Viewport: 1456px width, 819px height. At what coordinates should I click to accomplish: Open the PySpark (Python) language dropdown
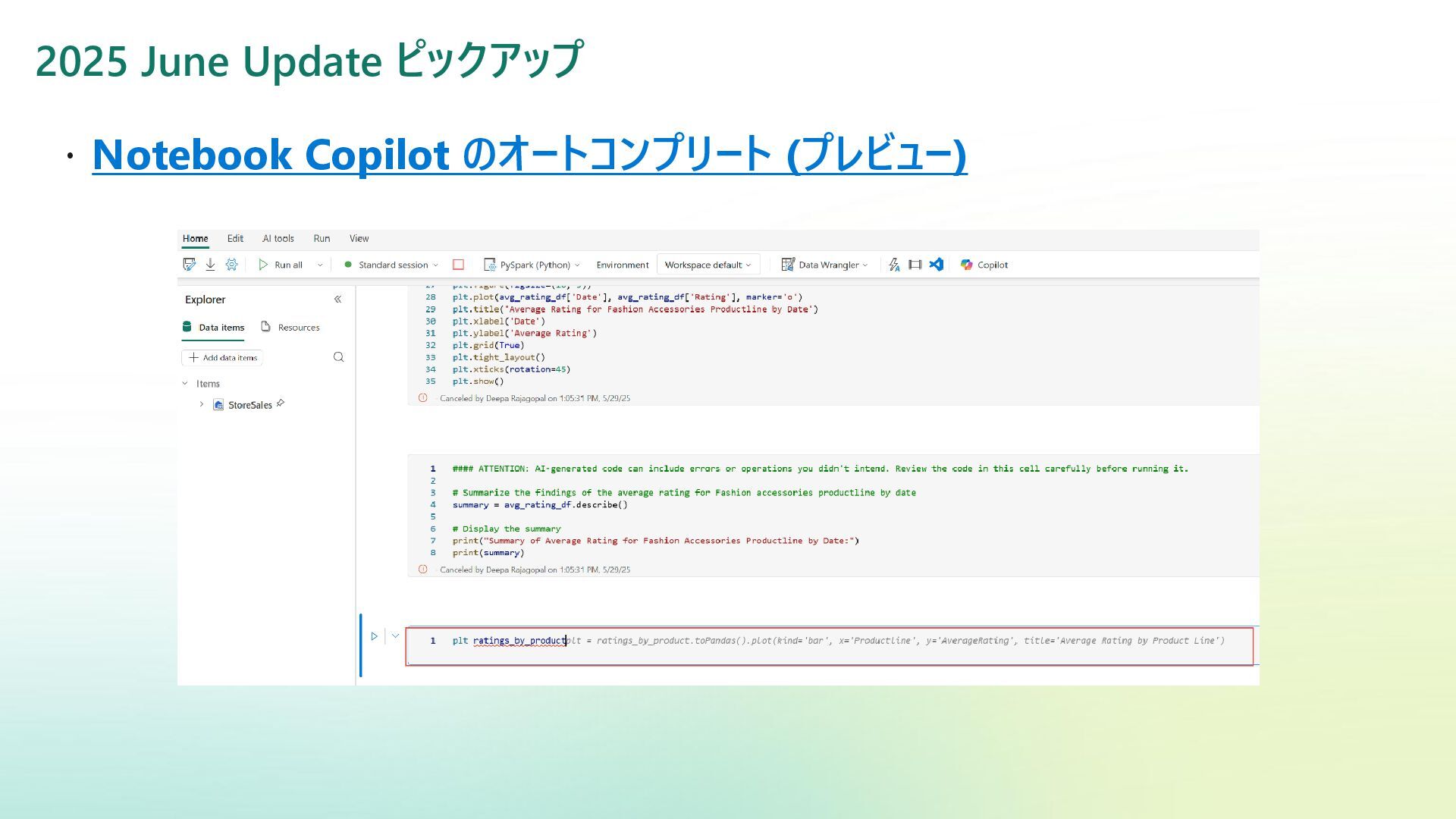(x=532, y=265)
